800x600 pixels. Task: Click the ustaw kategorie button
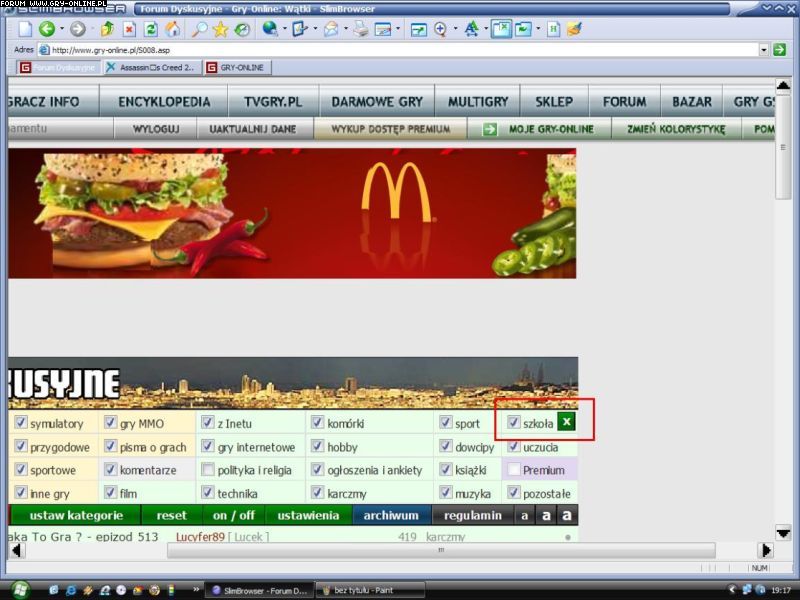[x=68, y=515]
